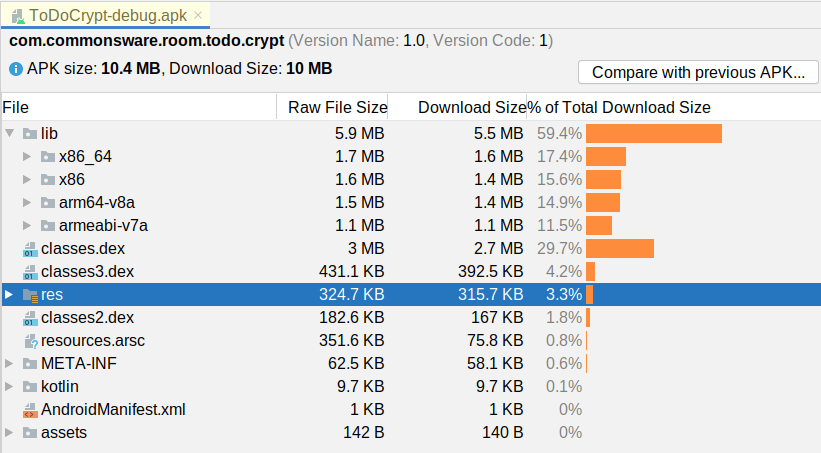Click the resources.arsc file icon
This screenshot has height=453, width=821.
click(x=31, y=341)
